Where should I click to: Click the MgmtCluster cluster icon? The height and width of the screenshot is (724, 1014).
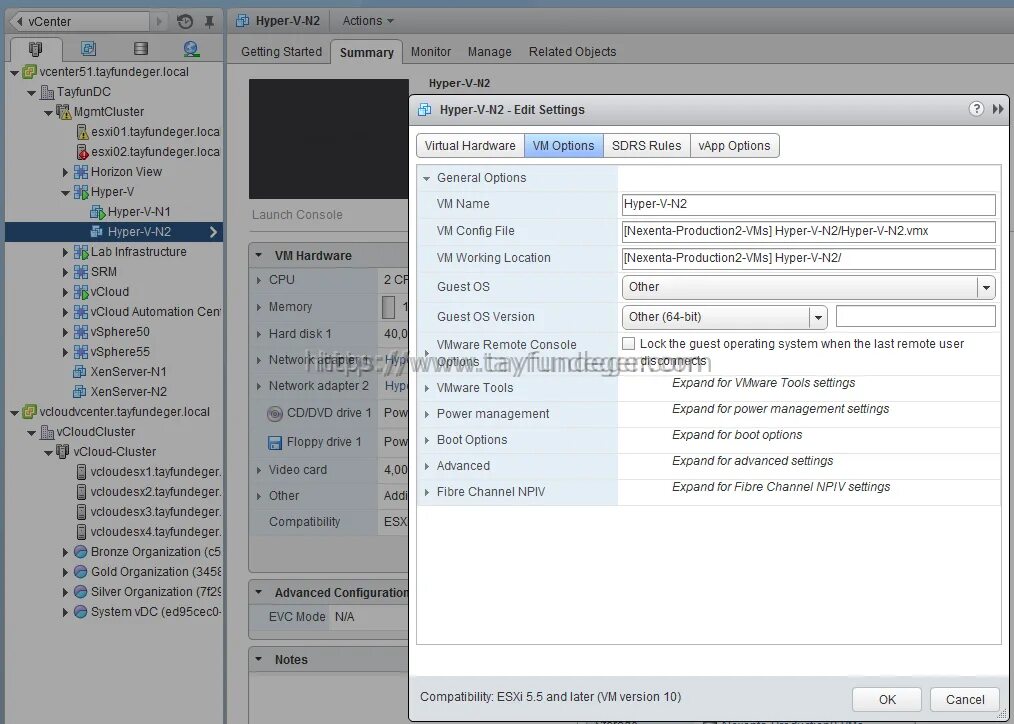(x=63, y=112)
